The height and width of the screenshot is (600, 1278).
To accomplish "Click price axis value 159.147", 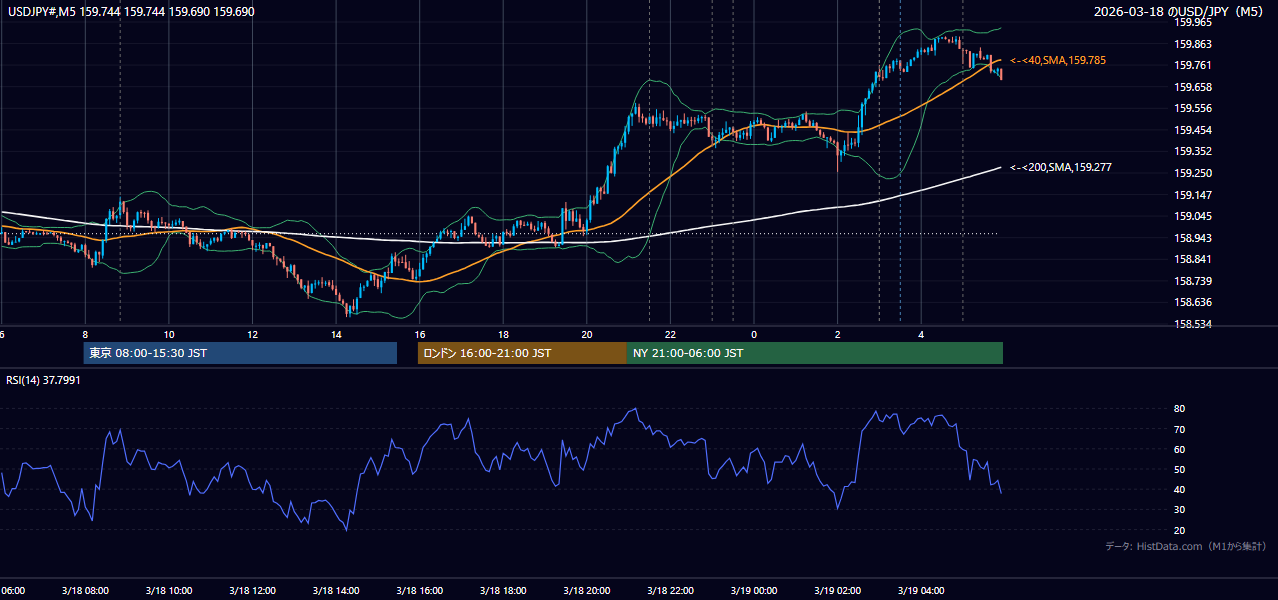I will click(x=1193, y=195).
